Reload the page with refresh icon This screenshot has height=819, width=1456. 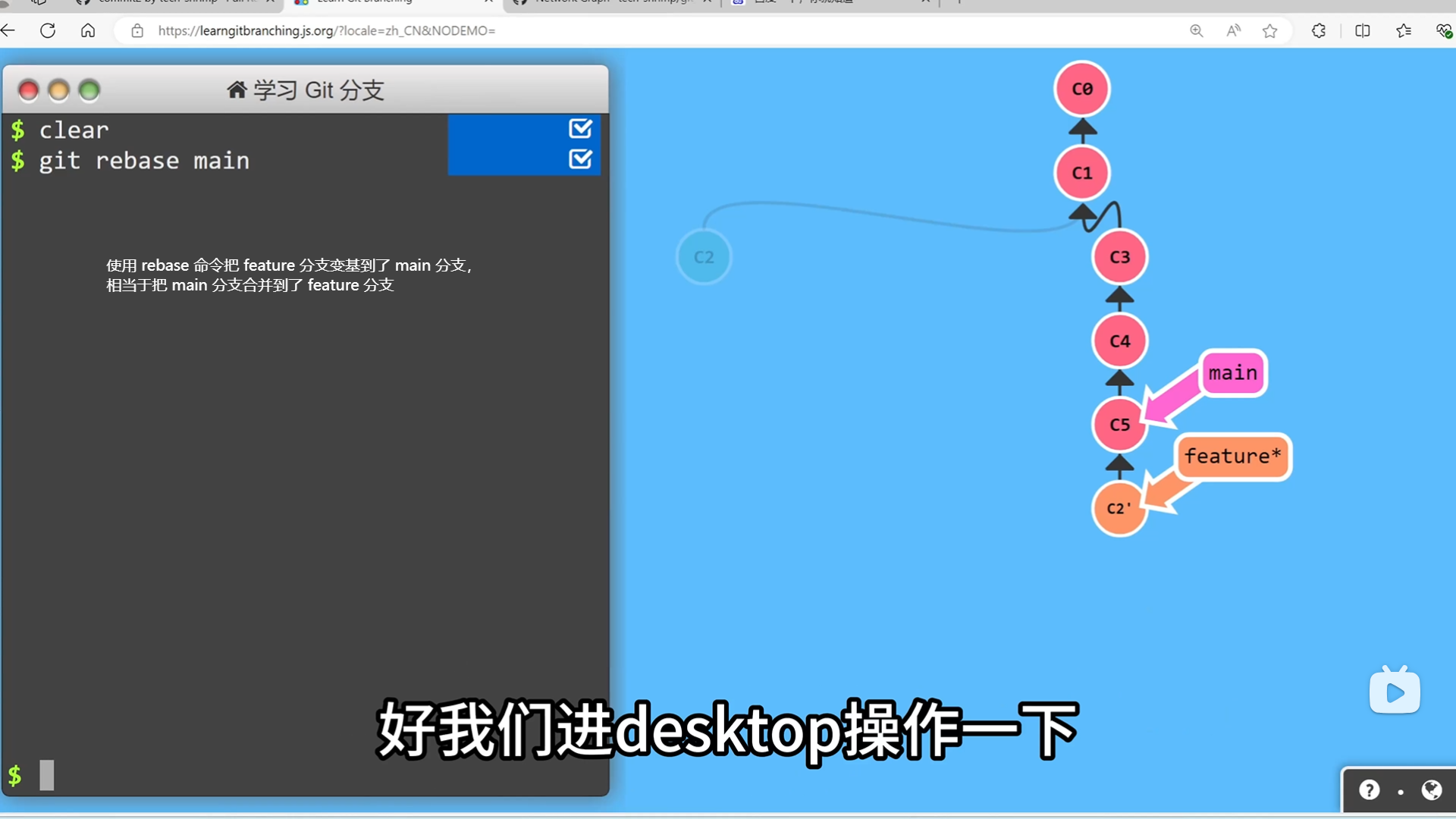(48, 30)
